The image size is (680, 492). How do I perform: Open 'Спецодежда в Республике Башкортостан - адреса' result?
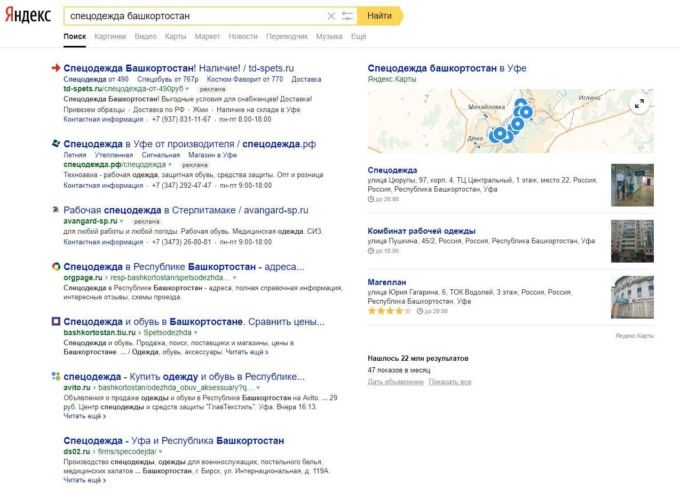point(184,267)
